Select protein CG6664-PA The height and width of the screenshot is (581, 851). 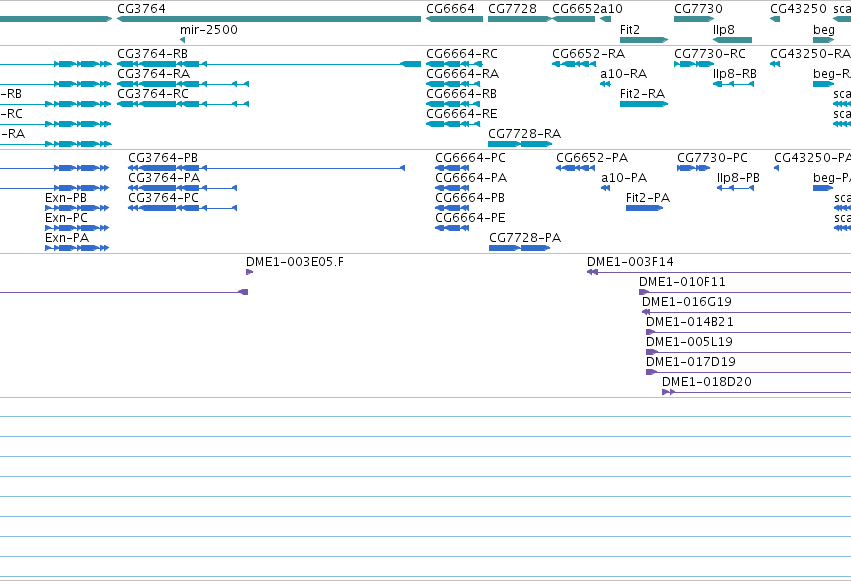(x=452, y=188)
